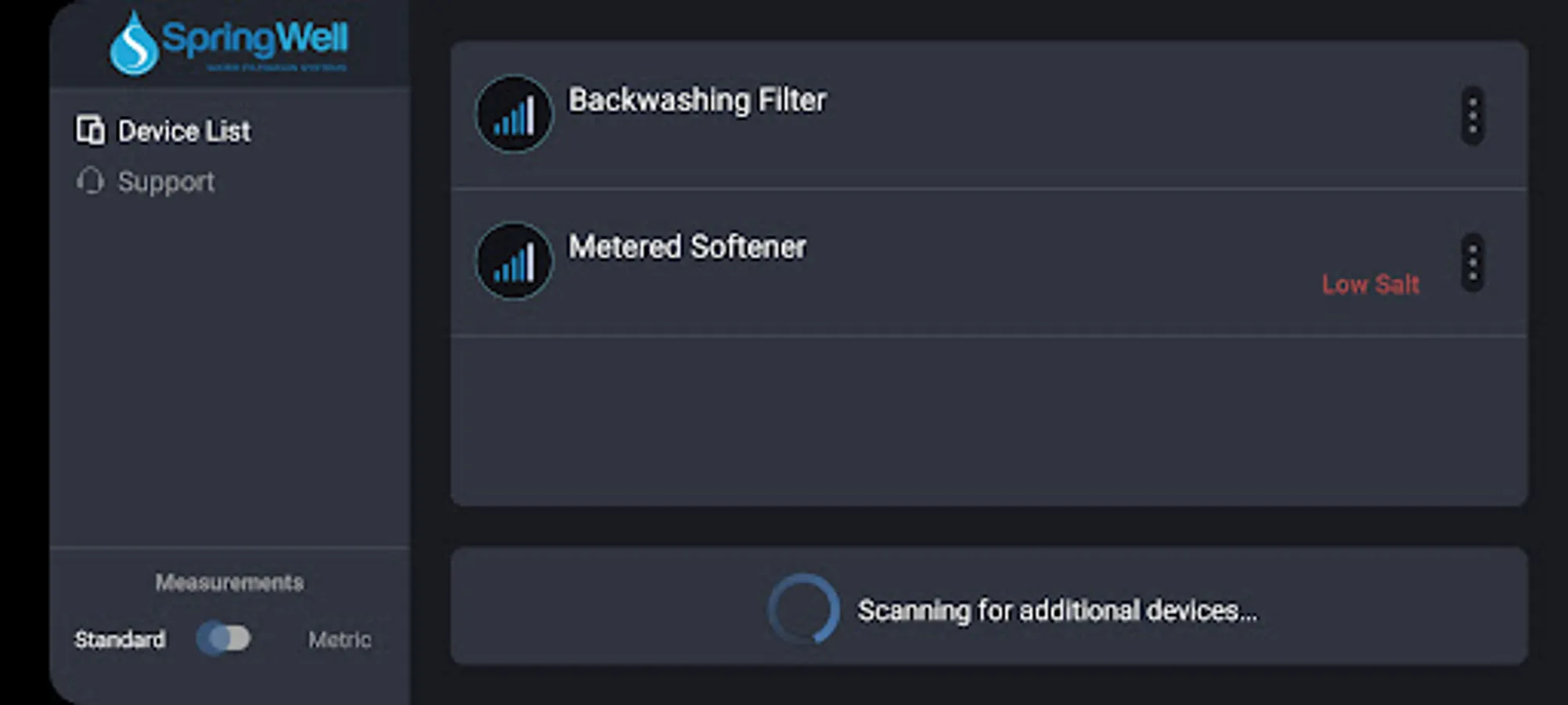Select Metric measurement units label
This screenshot has width=1568, height=705.
click(x=340, y=640)
